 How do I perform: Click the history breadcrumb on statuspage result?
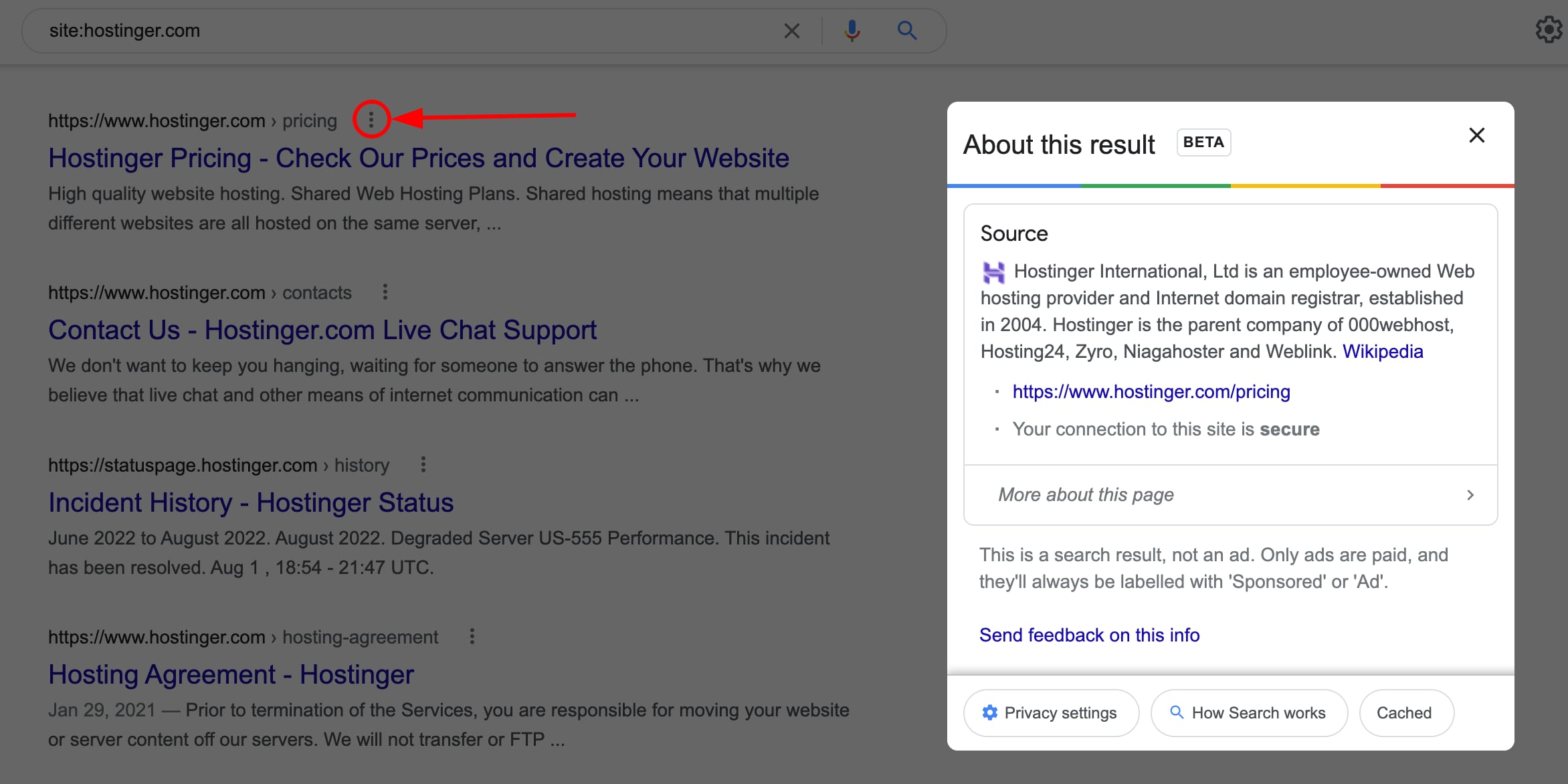point(361,465)
